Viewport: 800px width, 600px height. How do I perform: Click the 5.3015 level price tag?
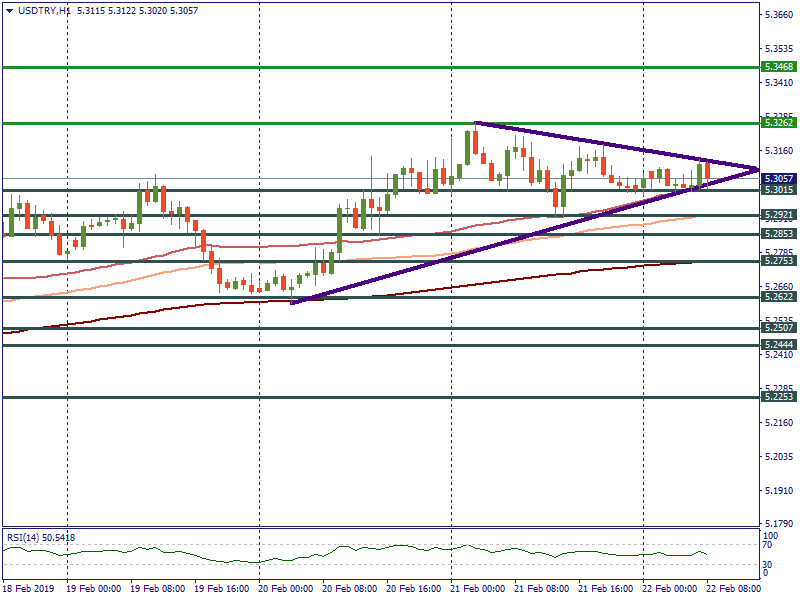click(779, 190)
